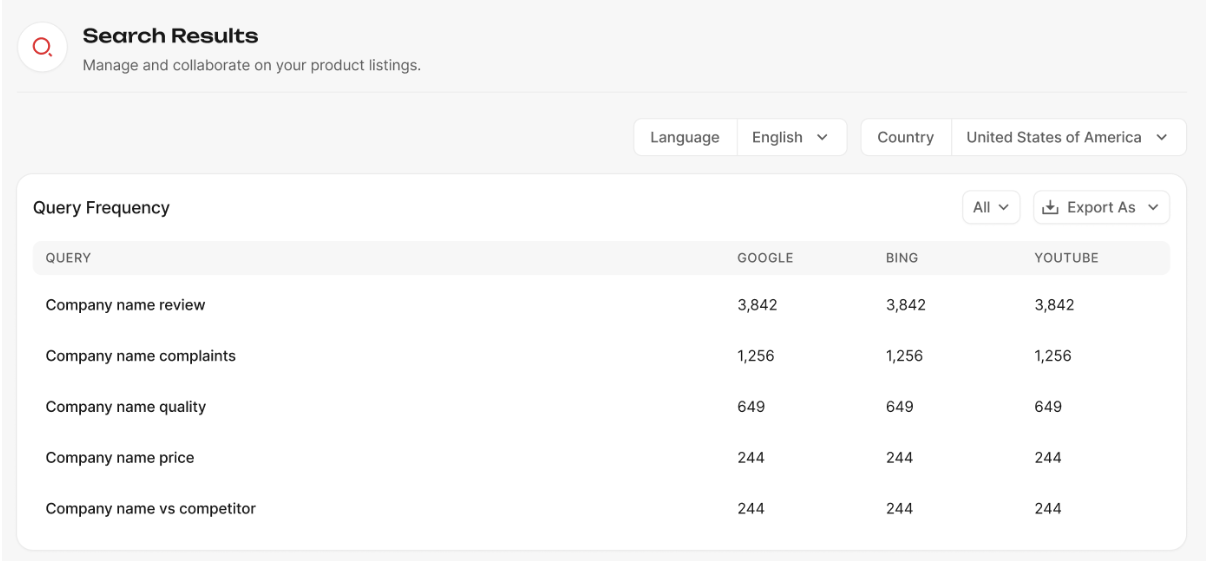Open the United States of America country dropdown
Image resolution: width=1210 pixels, height=564 pixels.
click(1068, 137)
